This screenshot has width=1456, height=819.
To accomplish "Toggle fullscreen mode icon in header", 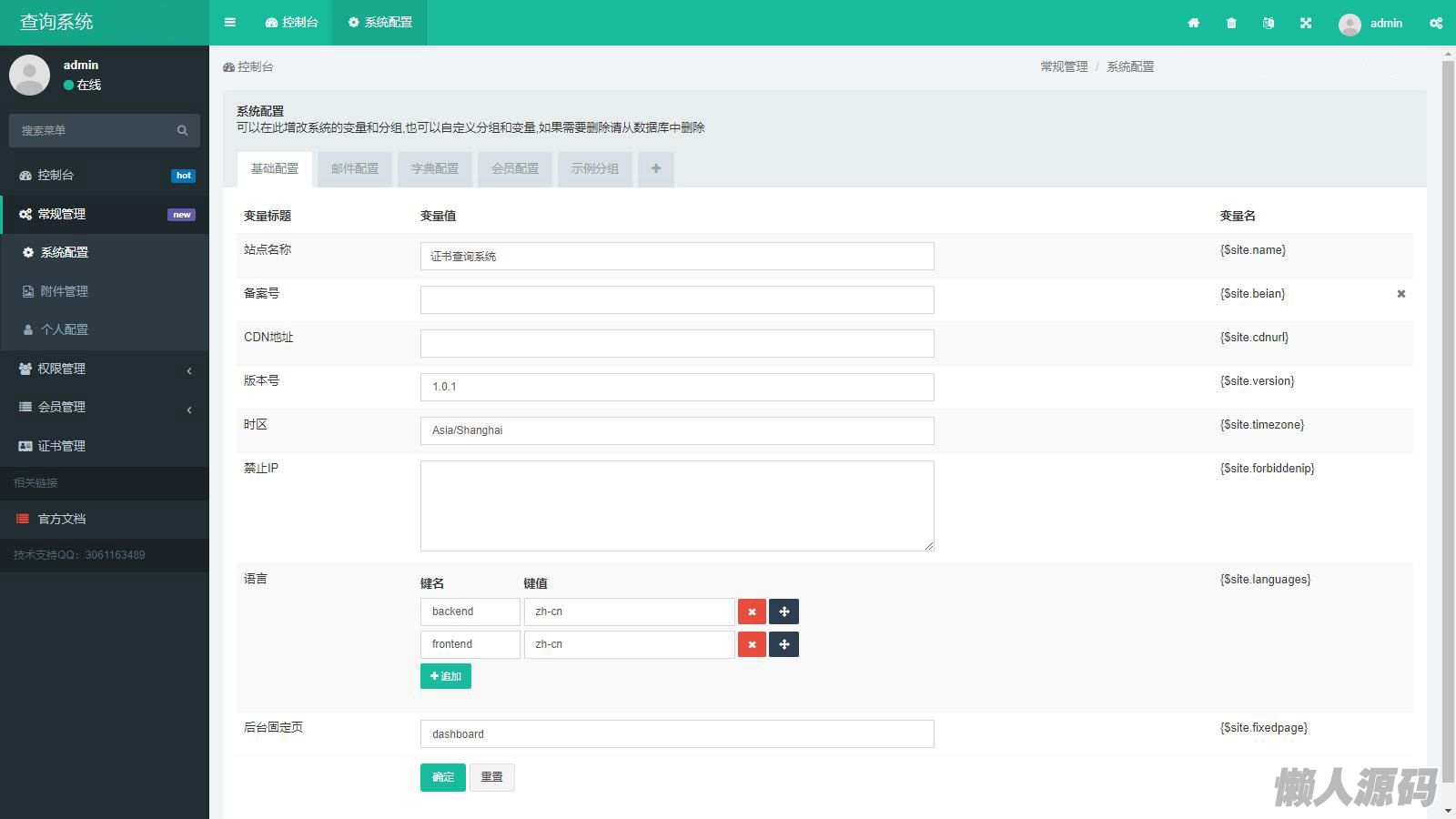I will 1306,23.
